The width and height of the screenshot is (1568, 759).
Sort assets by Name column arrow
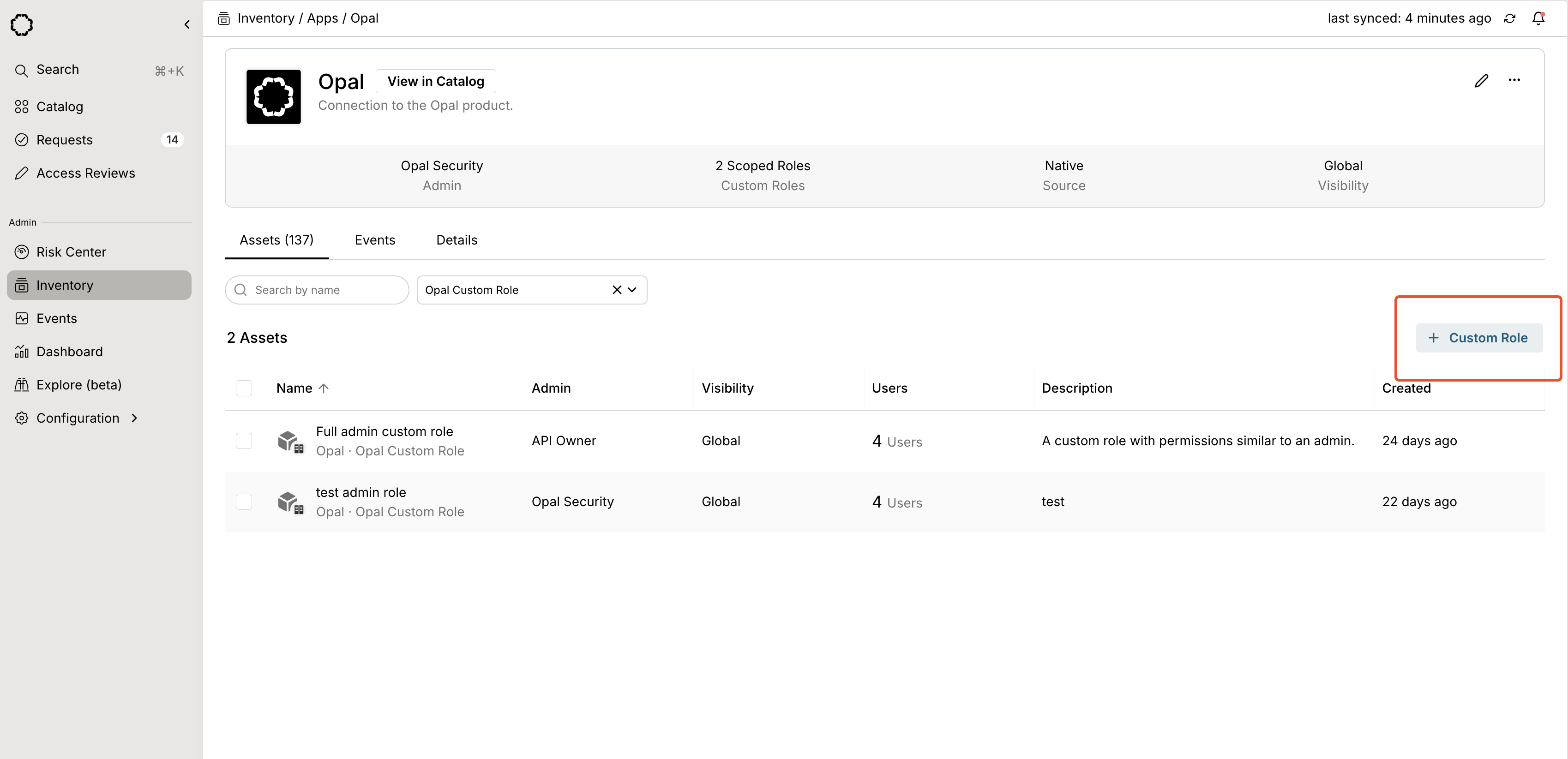pyautogui.click(x=323, y=388)
